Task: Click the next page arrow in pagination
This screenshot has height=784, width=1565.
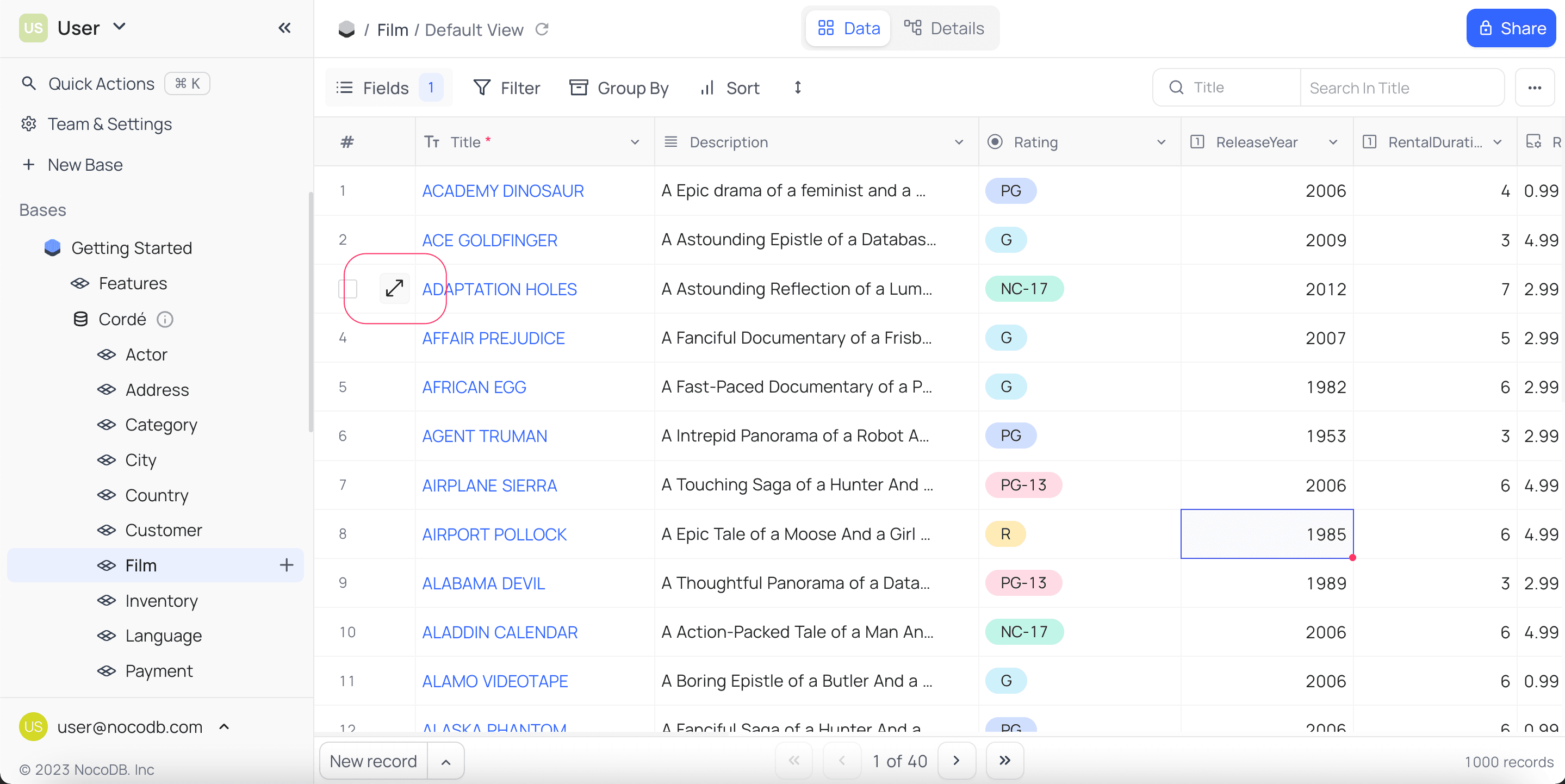Action: pos(957,760)
